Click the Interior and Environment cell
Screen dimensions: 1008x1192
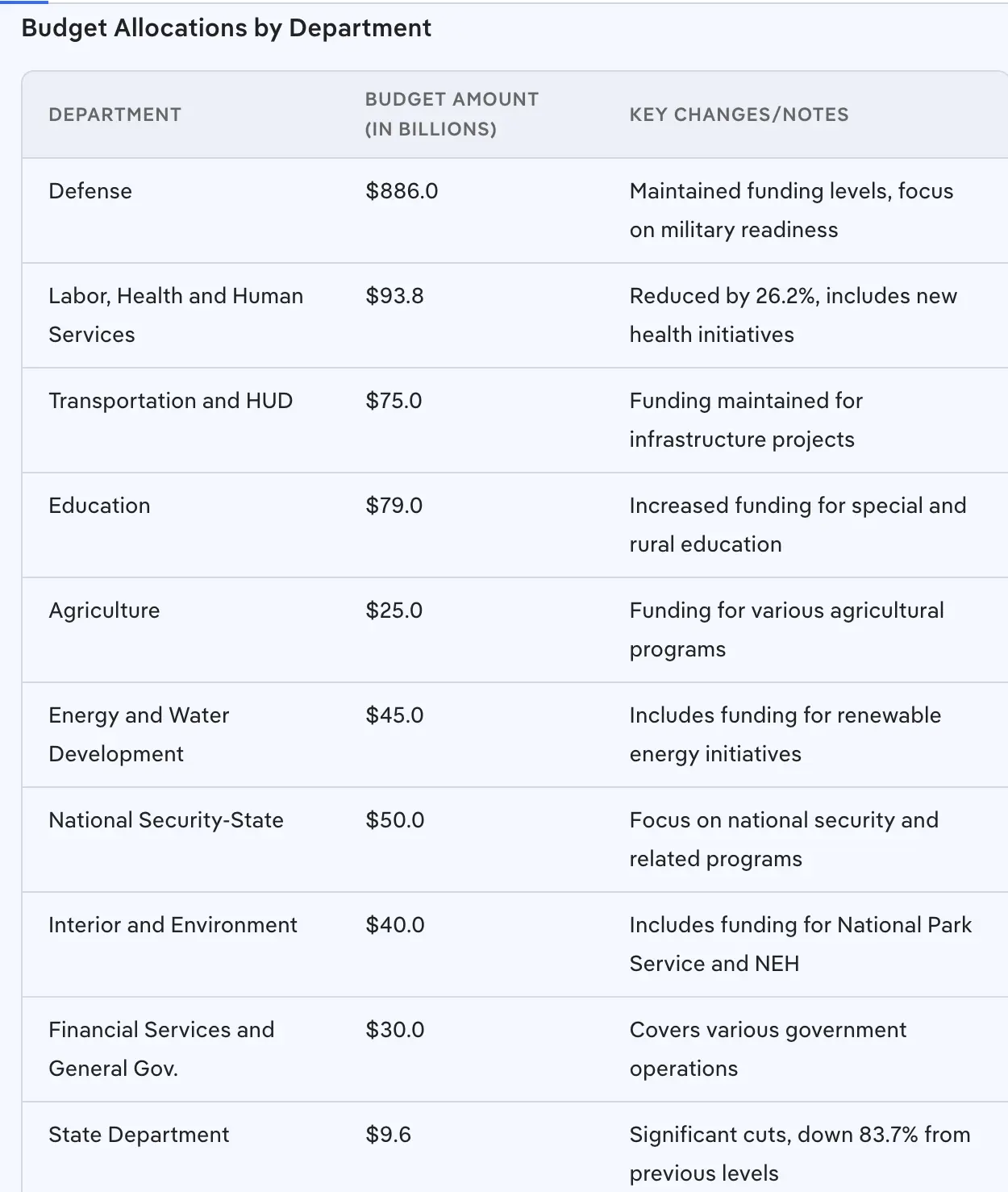(x=173, y=925)
